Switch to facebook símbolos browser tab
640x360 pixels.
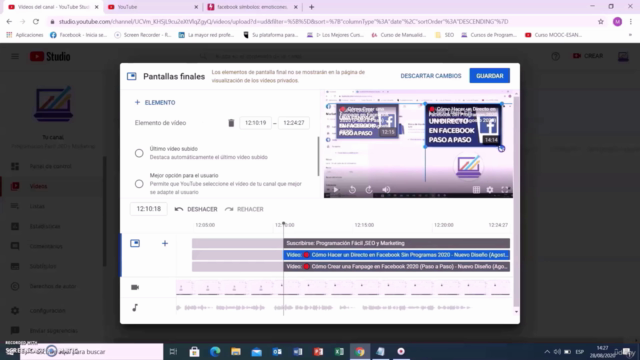(251, 7)
